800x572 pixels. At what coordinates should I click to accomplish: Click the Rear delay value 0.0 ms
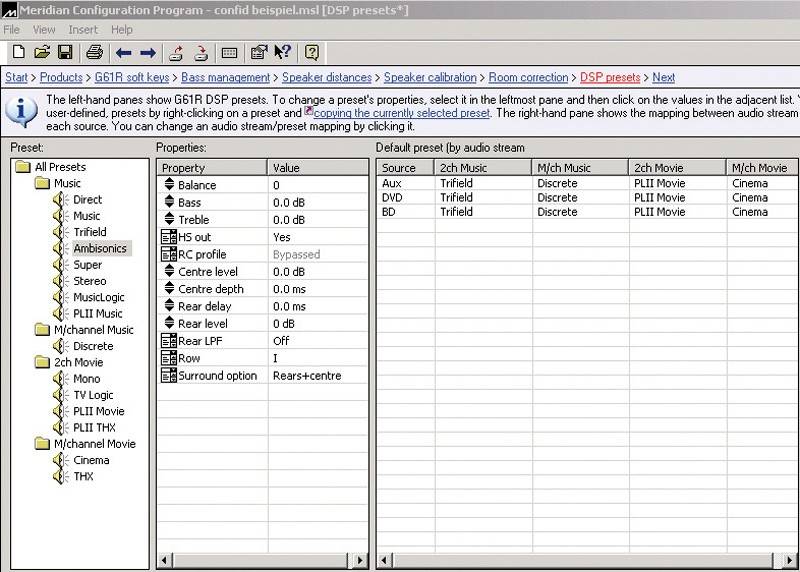[289, 306]
